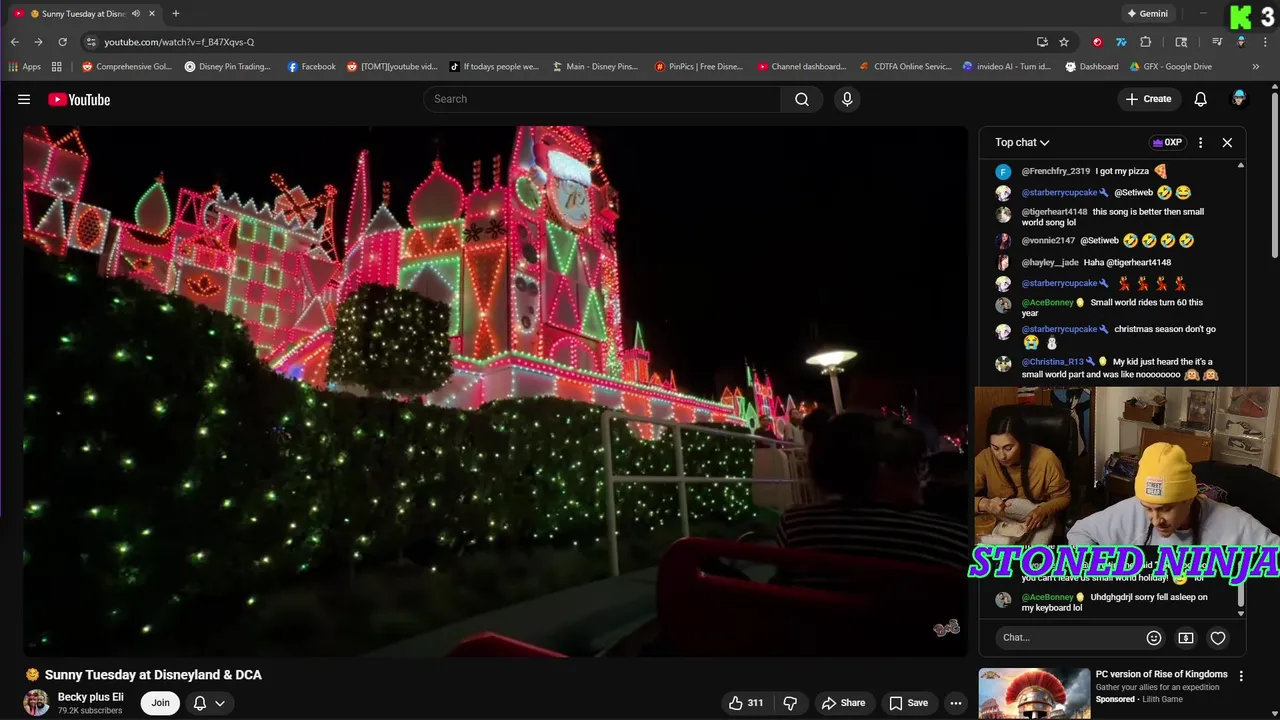1280x720 pixels.
Task: Open YouTube notifications bell in header
Action: point(1200,99)
